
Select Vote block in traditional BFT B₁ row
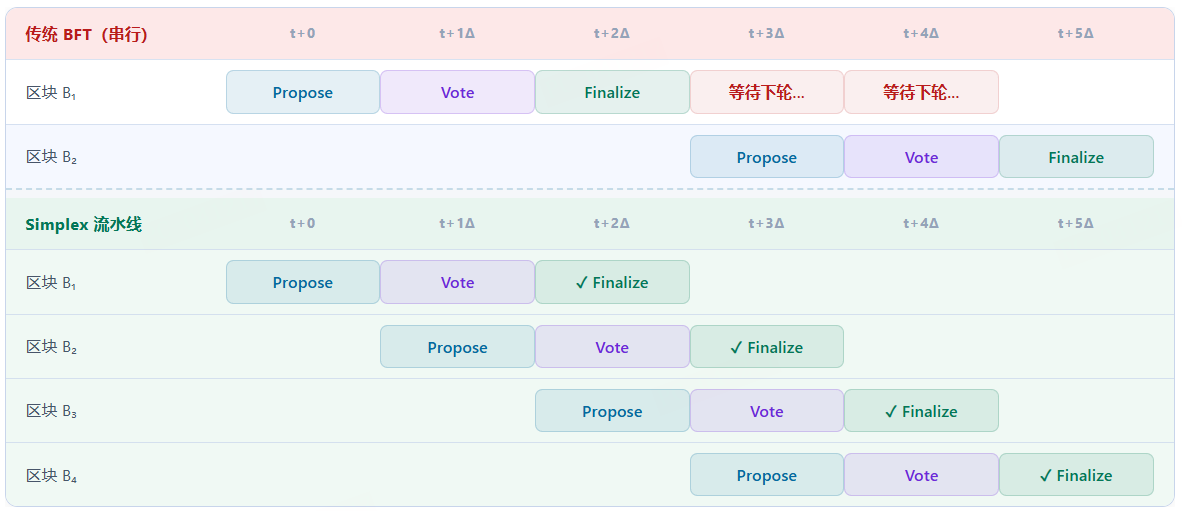pyautogui.click(x=457, y=92)
